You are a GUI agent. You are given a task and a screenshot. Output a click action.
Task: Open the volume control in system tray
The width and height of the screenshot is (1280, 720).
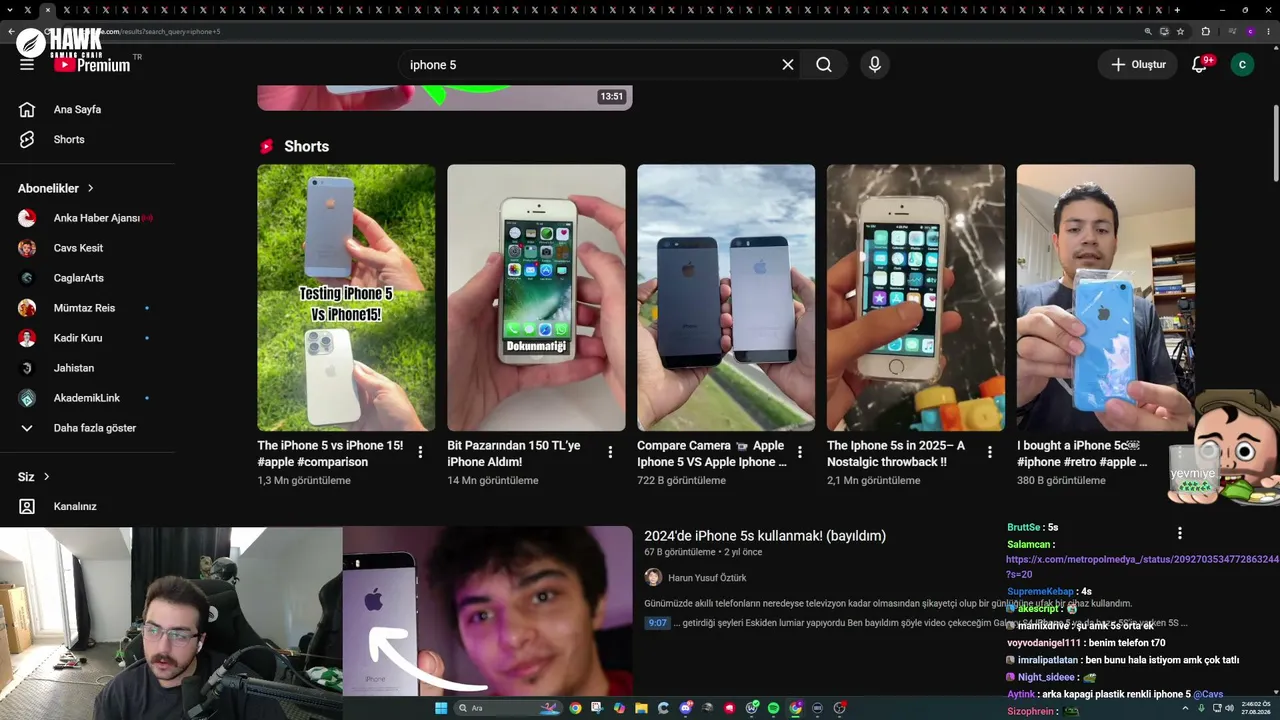pos(1230,708)
